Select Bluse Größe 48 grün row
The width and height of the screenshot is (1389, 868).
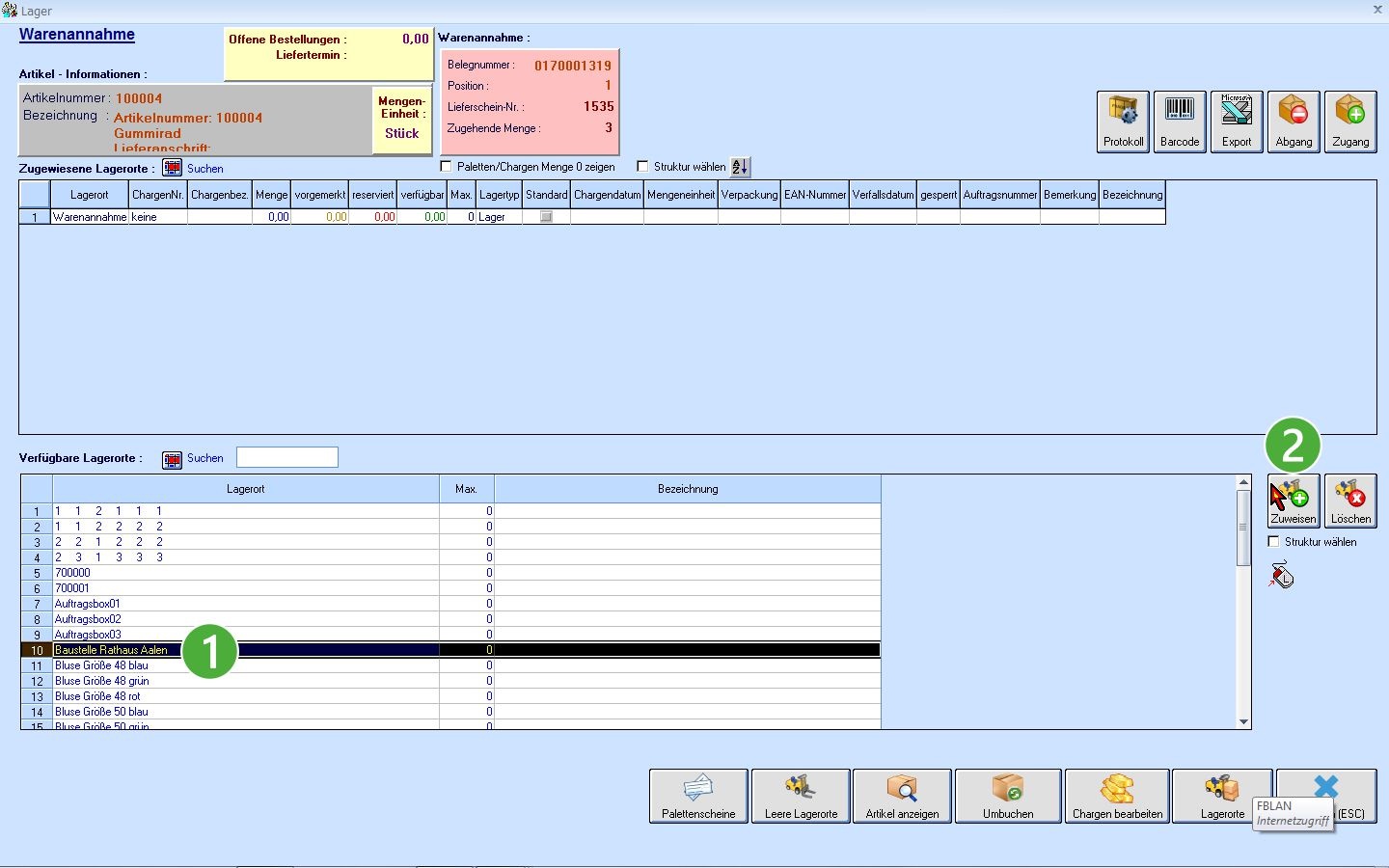[450, 681]
